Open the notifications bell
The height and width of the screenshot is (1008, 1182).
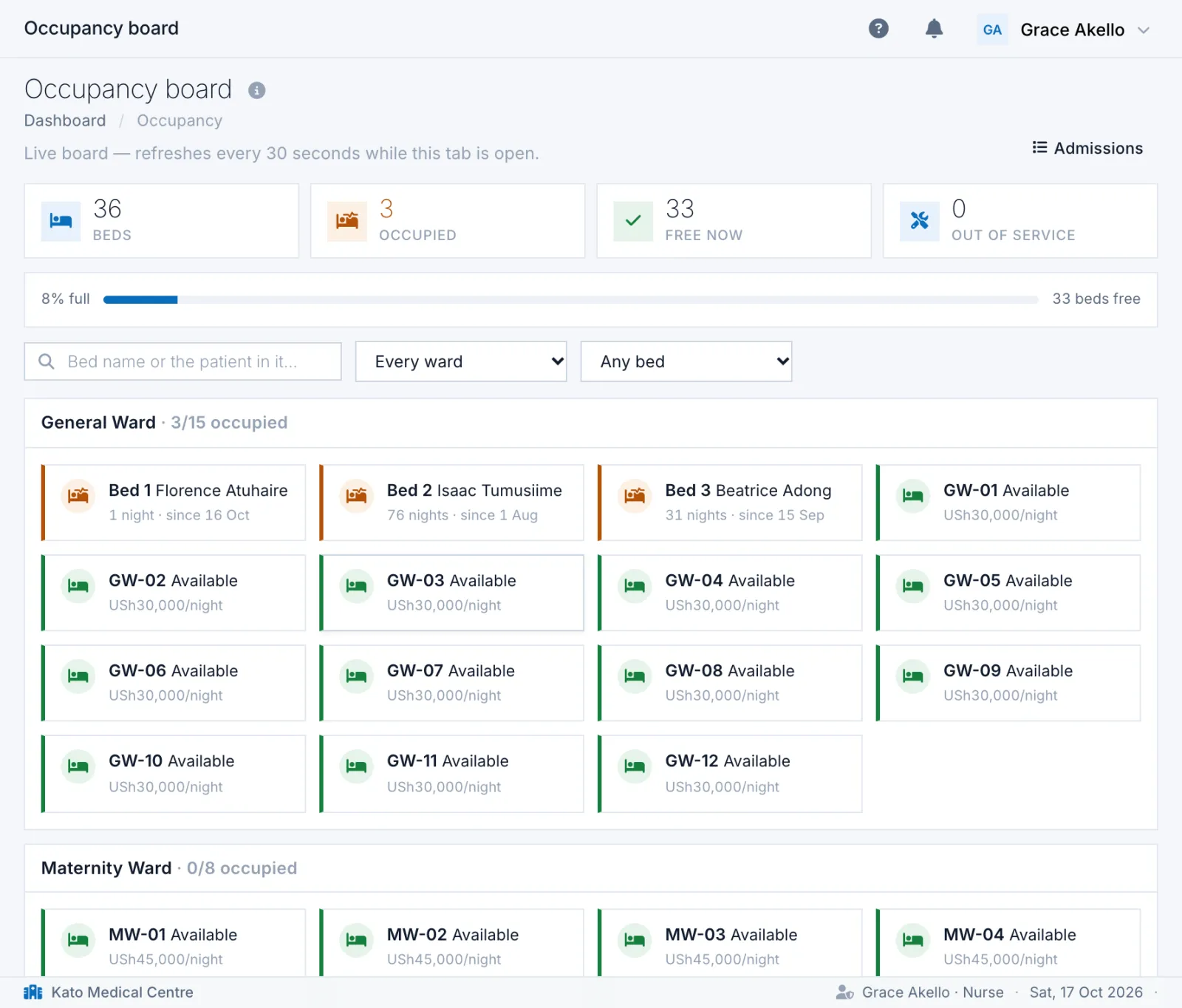tap(935, 29)
